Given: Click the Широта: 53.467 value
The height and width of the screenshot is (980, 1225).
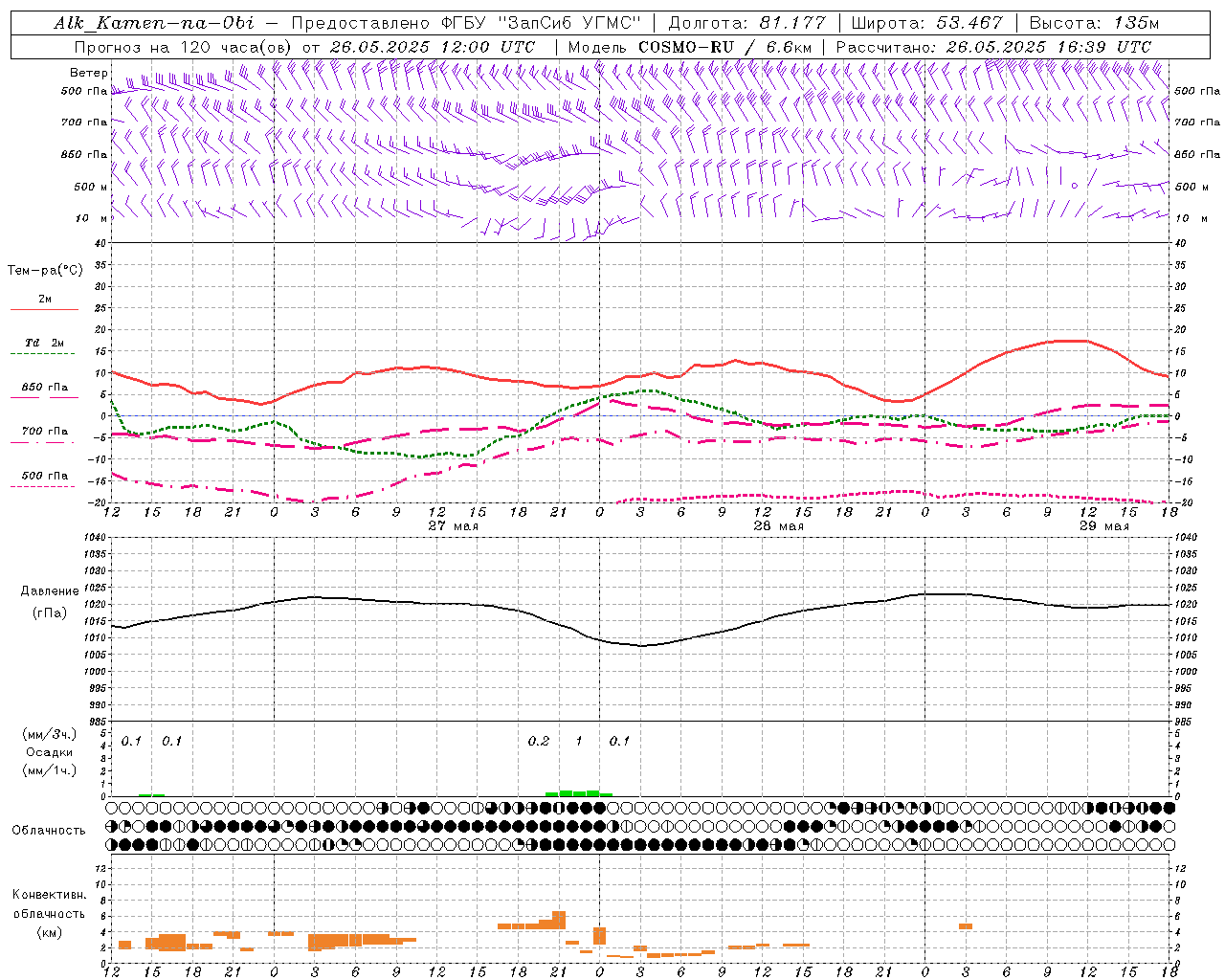Looking at the screenshot, I should [926, 23].
